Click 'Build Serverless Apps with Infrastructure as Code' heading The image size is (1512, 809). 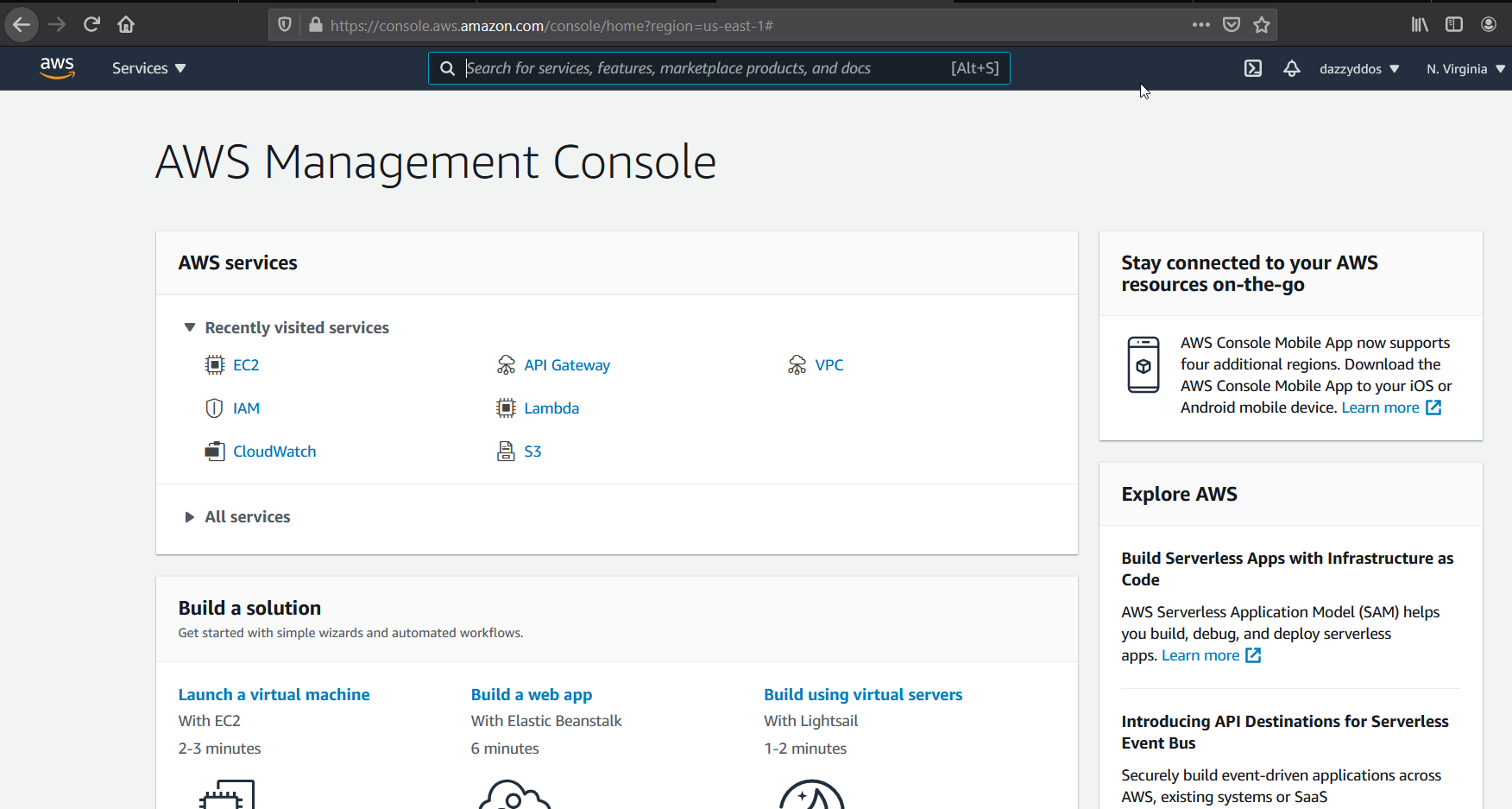click(x=1288, y=569)
